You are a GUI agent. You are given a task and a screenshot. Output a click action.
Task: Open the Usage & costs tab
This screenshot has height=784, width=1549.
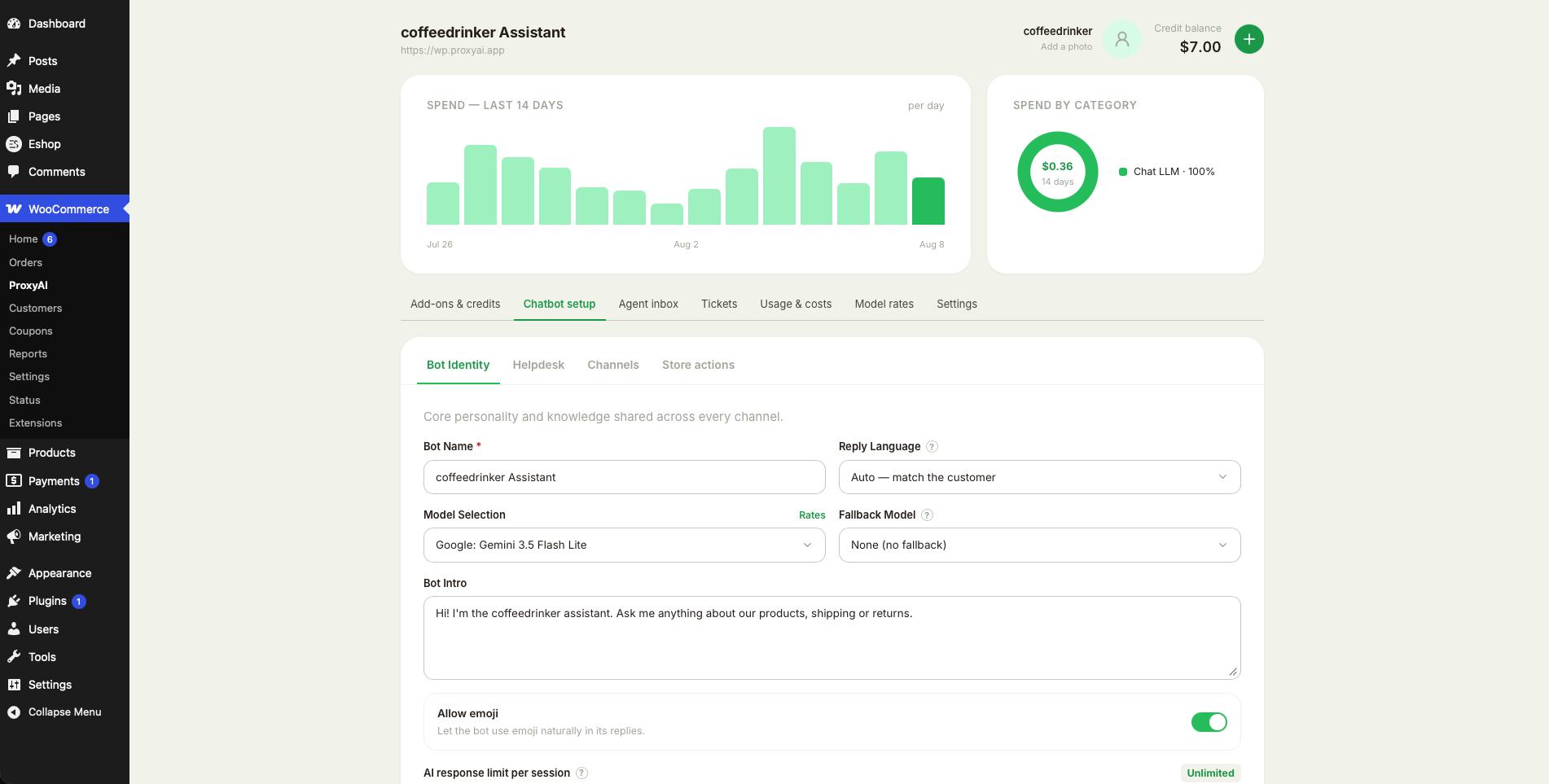796,304
